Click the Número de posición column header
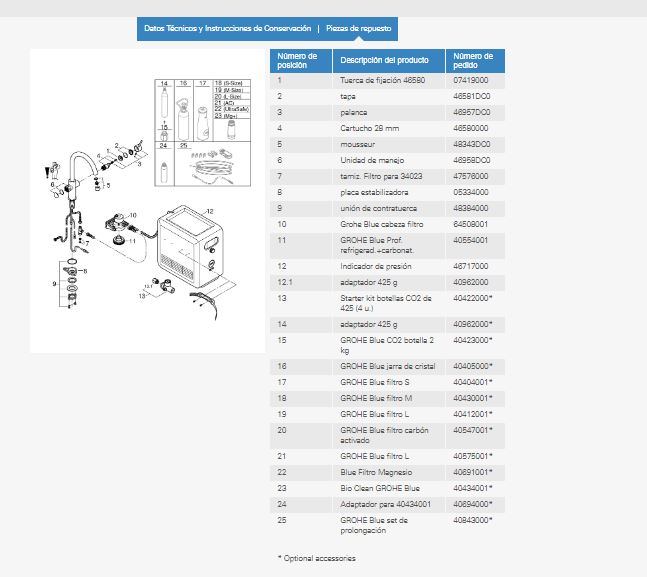647x577 pixels. [301, 61]
